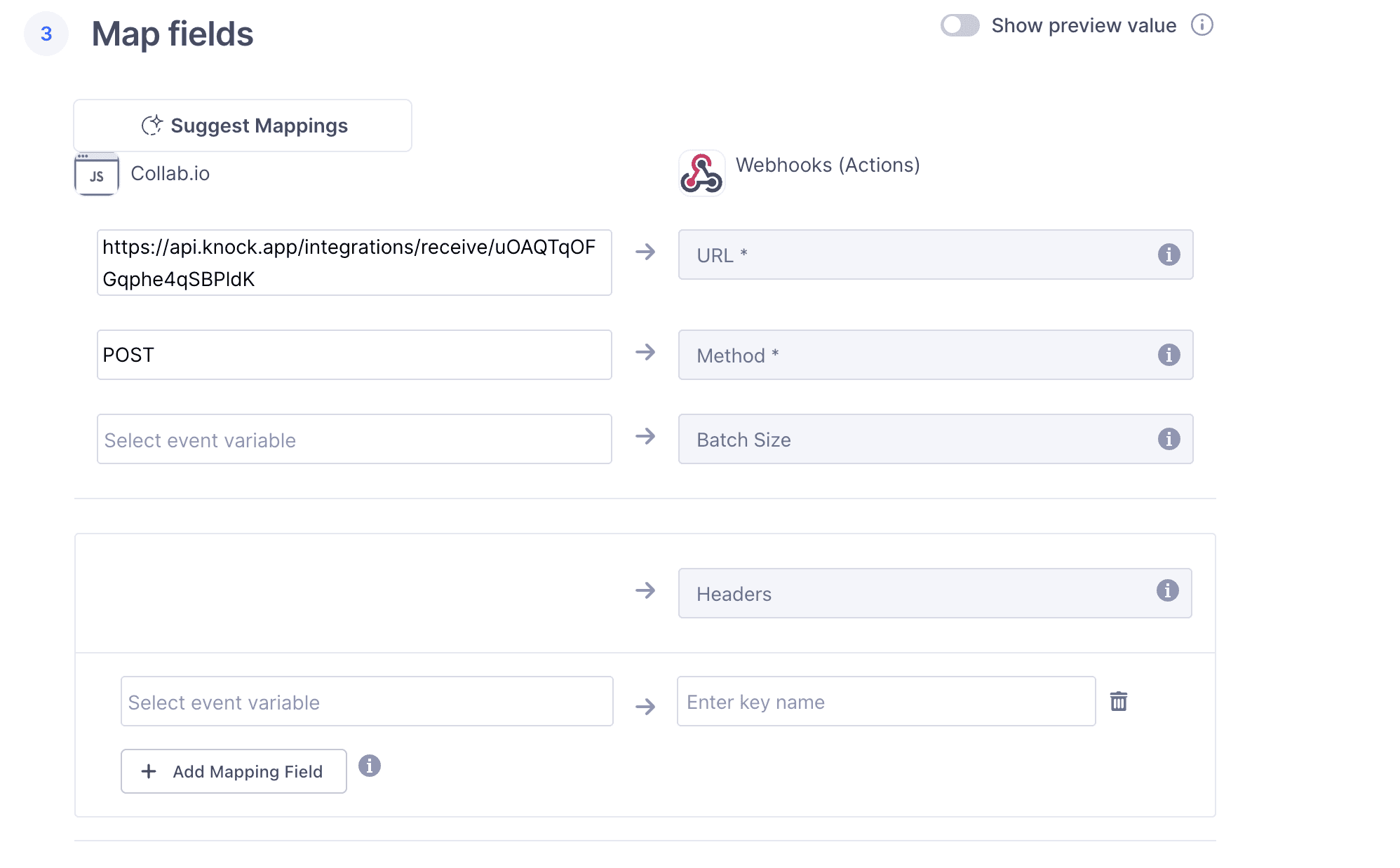Click the Add Mapping Field button
The image size is (1400, 868).
(x=234, y=771)
